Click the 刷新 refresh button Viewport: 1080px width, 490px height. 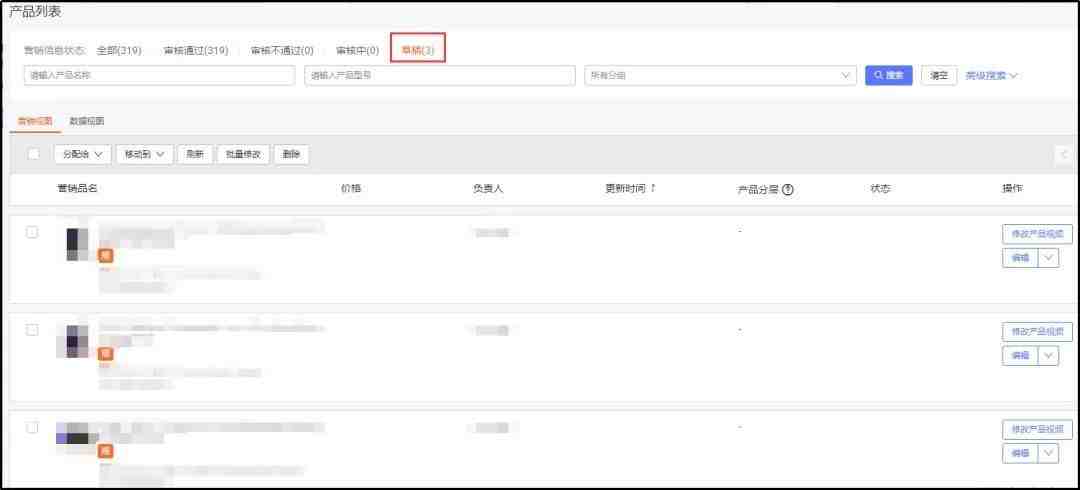[x=195, y=154]
